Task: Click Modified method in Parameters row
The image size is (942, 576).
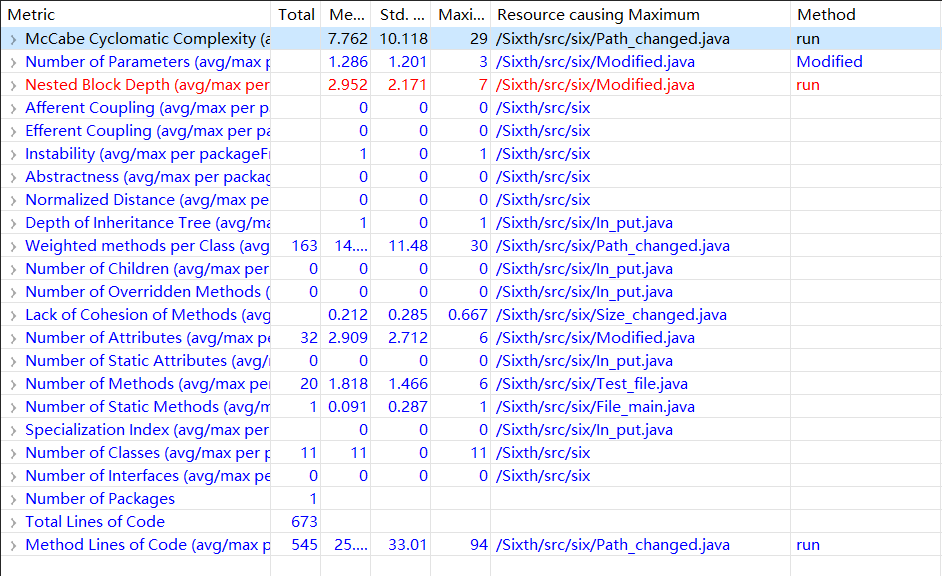Action: pos(829,62)
